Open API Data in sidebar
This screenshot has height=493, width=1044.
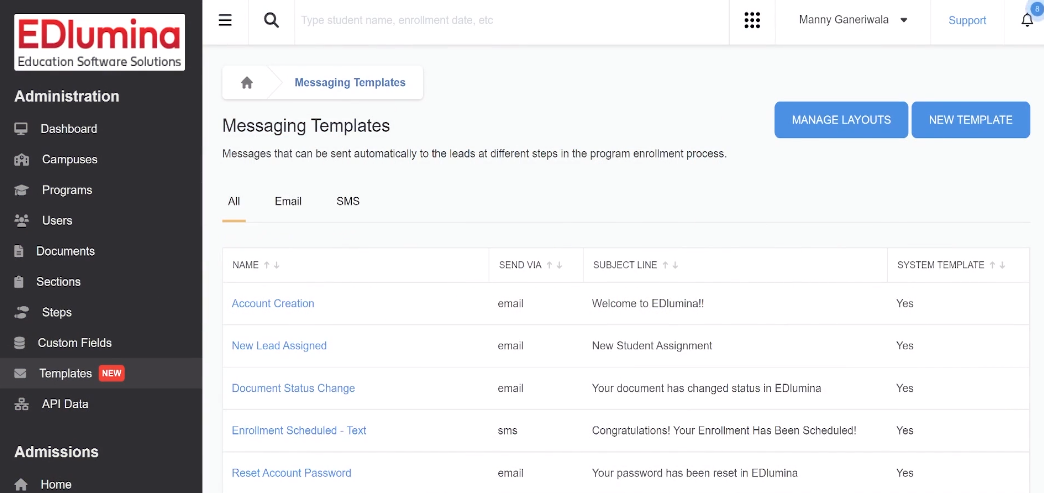click(64, 404)
